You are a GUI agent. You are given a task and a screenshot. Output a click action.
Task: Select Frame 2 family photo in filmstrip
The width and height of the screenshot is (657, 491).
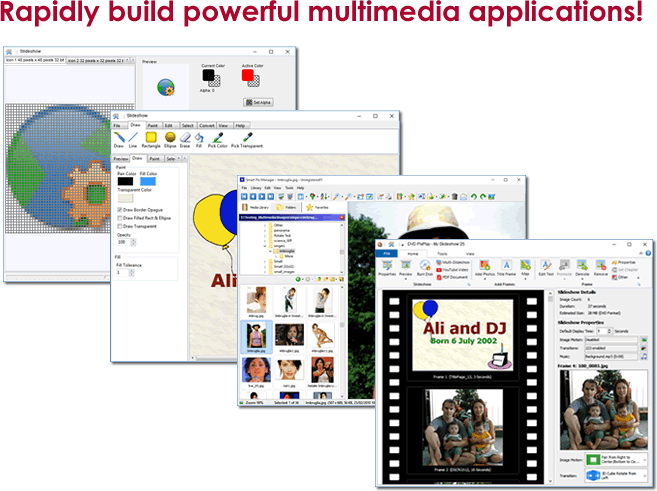tap(463, 427)
